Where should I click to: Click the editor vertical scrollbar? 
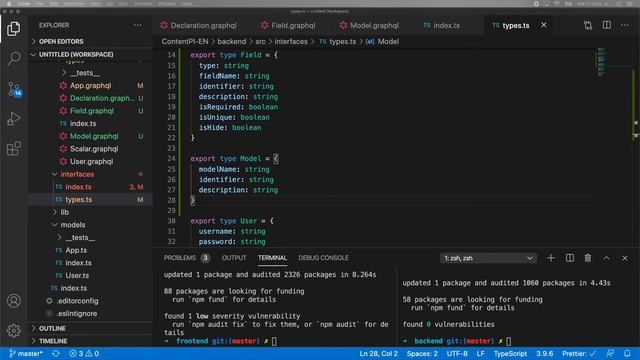[635, 147]
